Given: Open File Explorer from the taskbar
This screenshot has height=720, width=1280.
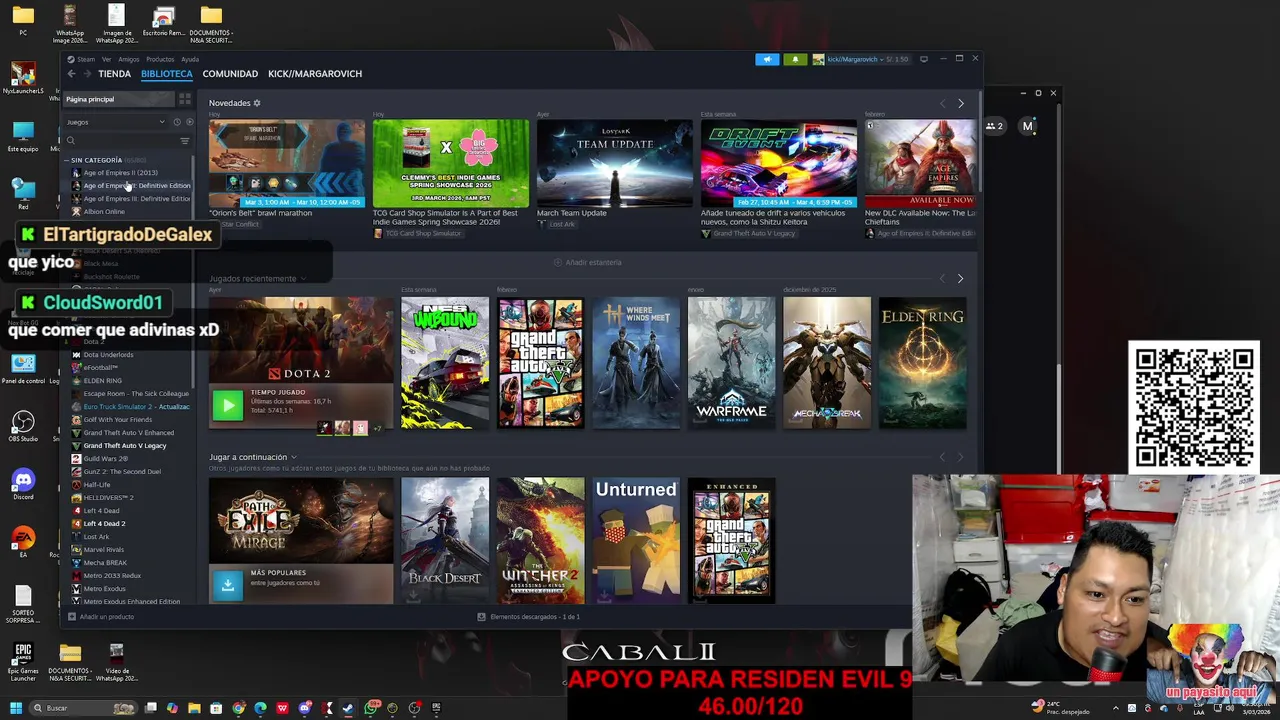Looking at the screenshot, I should click(194, 708).
